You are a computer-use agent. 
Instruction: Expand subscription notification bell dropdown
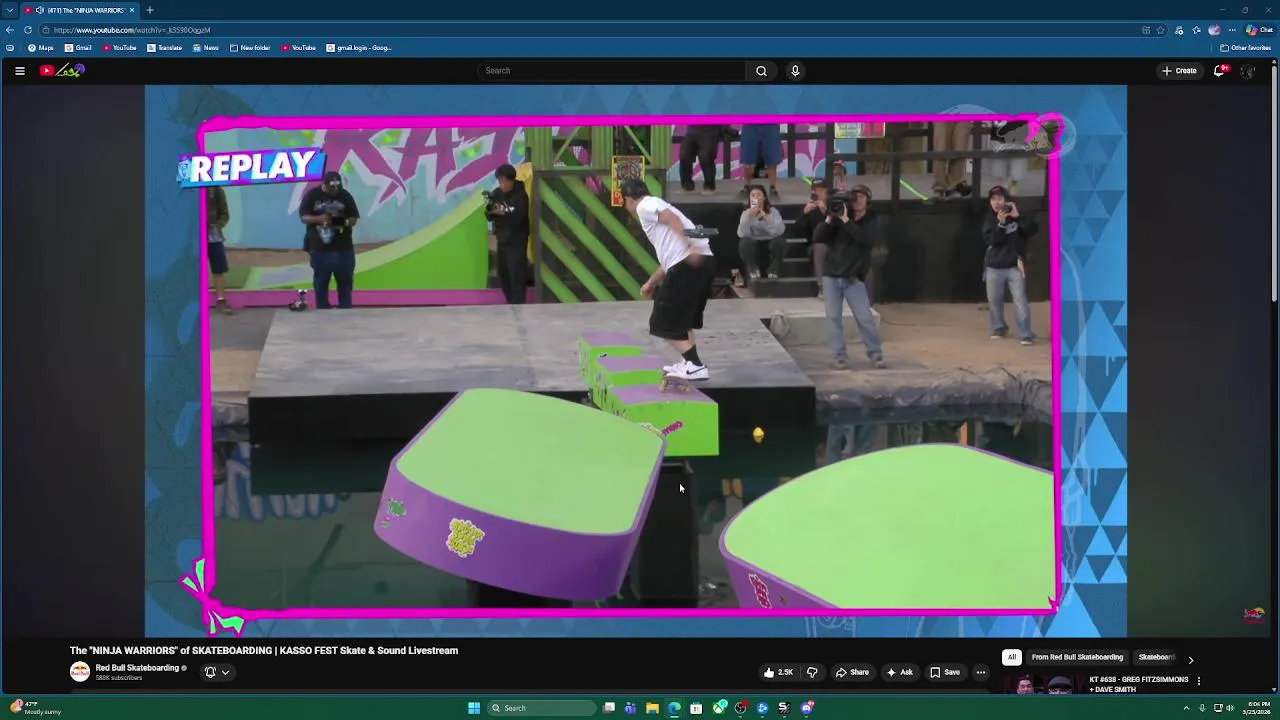(217, 672)
